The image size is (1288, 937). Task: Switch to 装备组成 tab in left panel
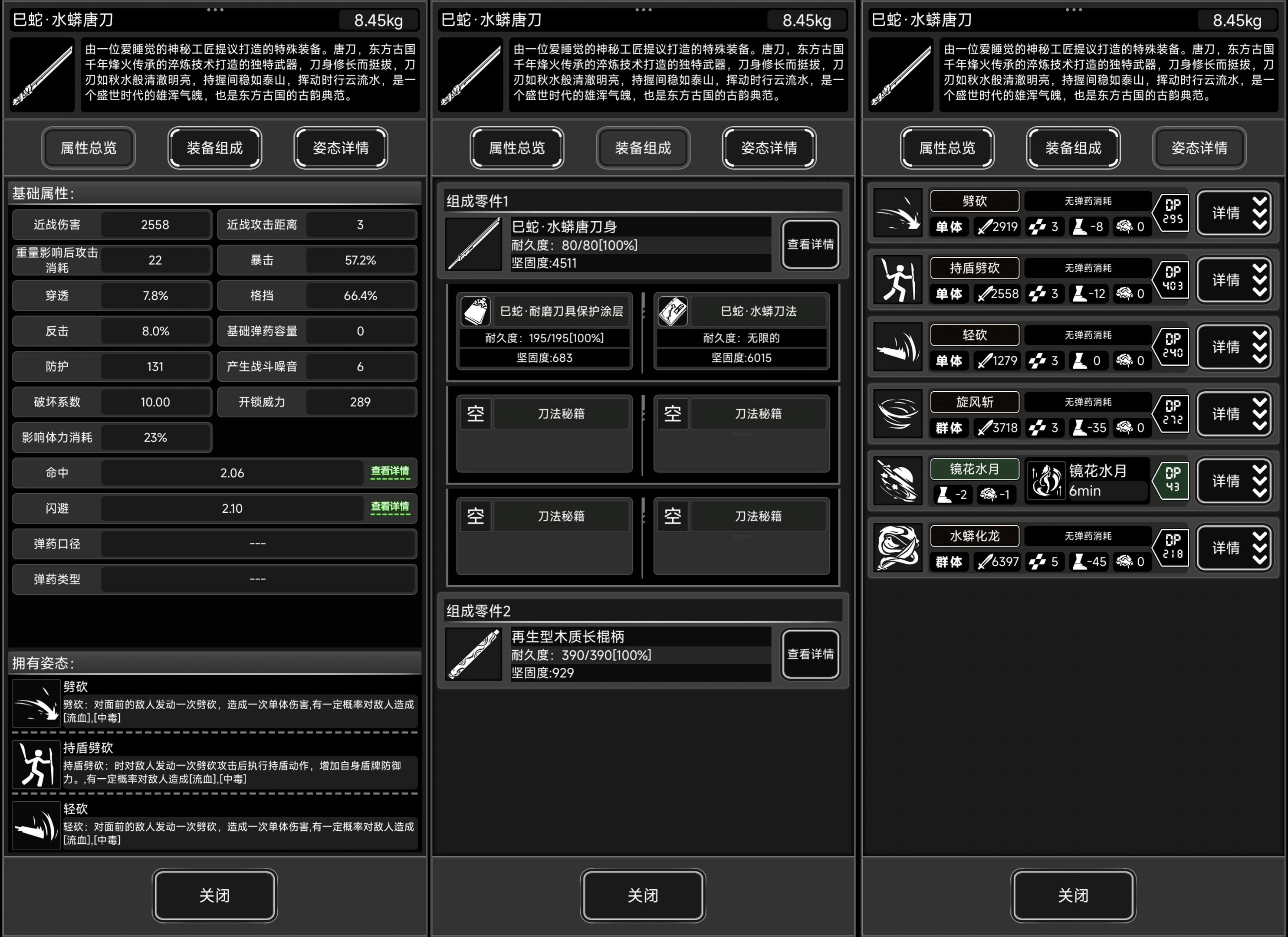[215, 148]
